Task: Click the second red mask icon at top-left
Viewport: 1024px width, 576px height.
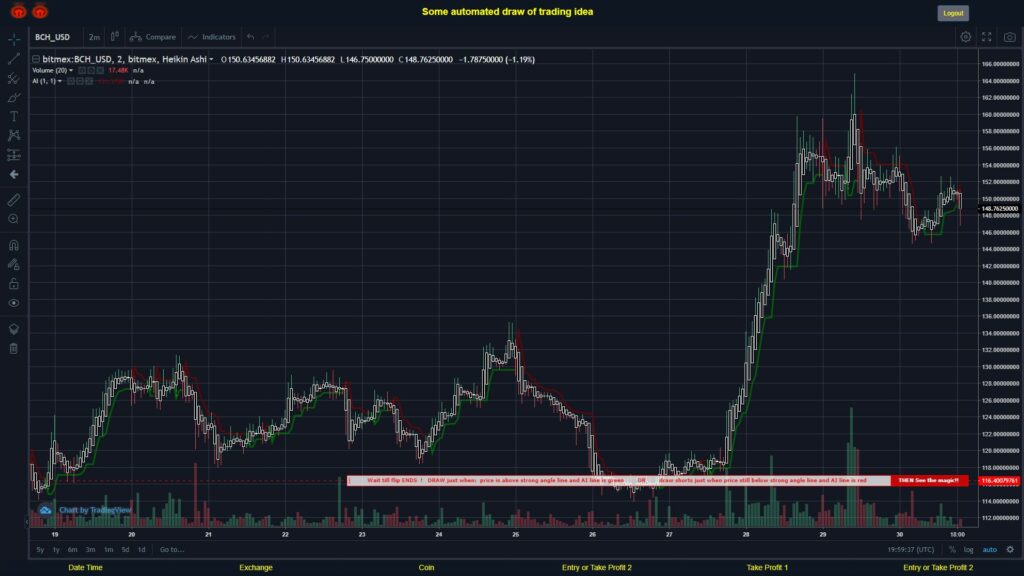Action: pos(40,11)
